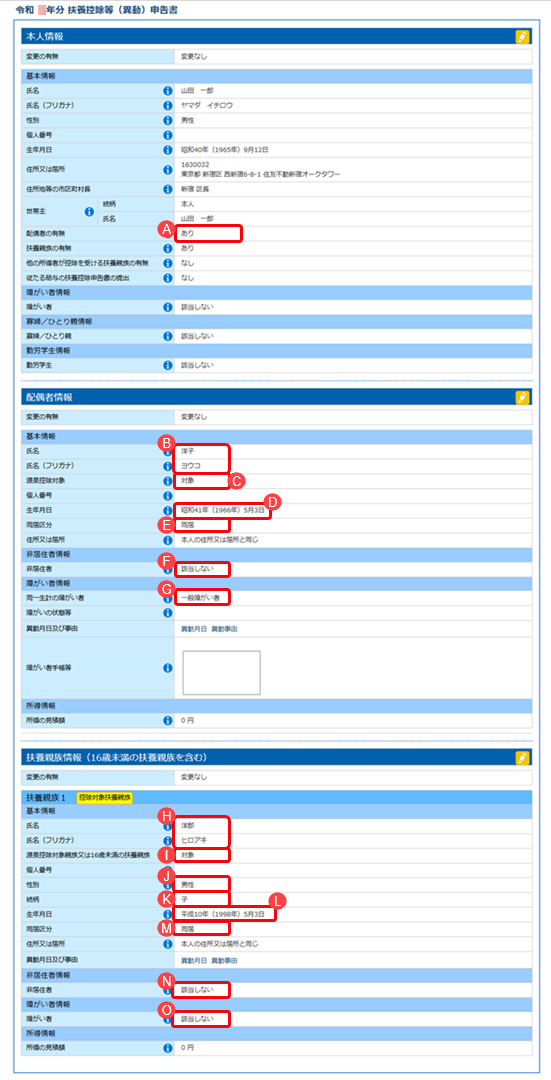Screen dimensions: 551x1080
Task: Click birth date 昭和40年(1965年)9月12日
Action: tap(225, 149)
